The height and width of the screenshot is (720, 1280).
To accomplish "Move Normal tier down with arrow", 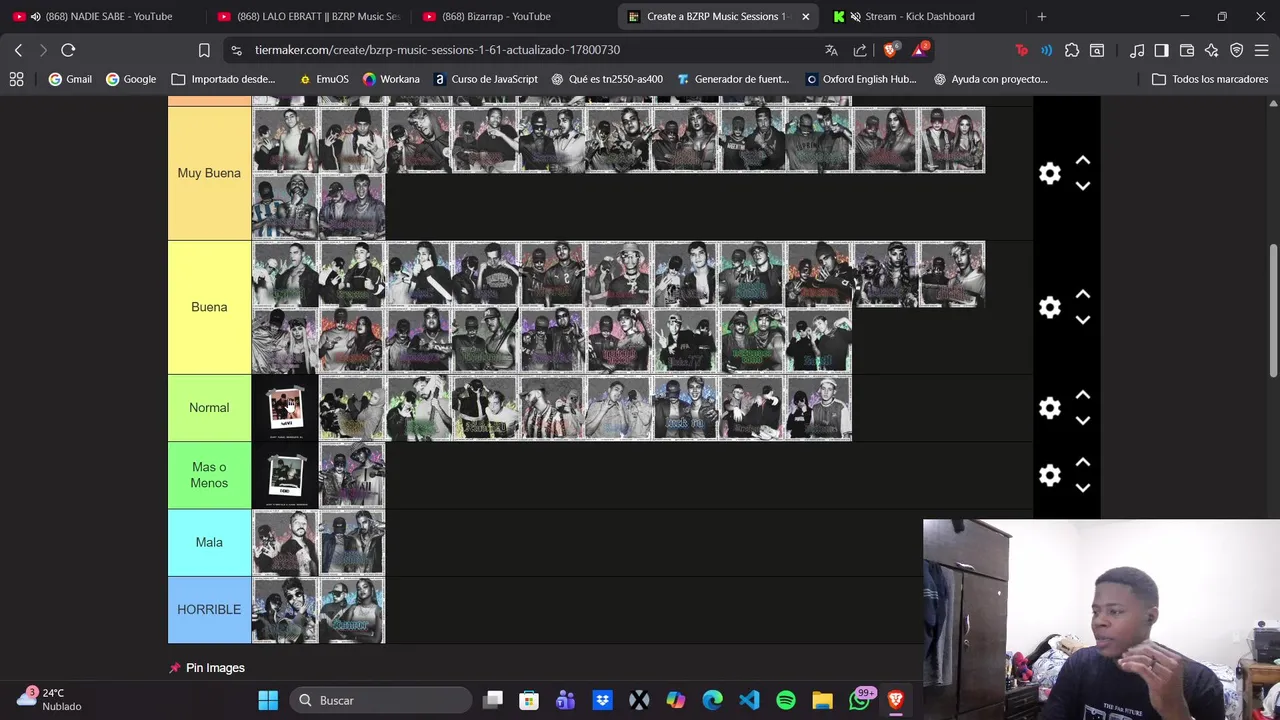I will [1082, 421].
